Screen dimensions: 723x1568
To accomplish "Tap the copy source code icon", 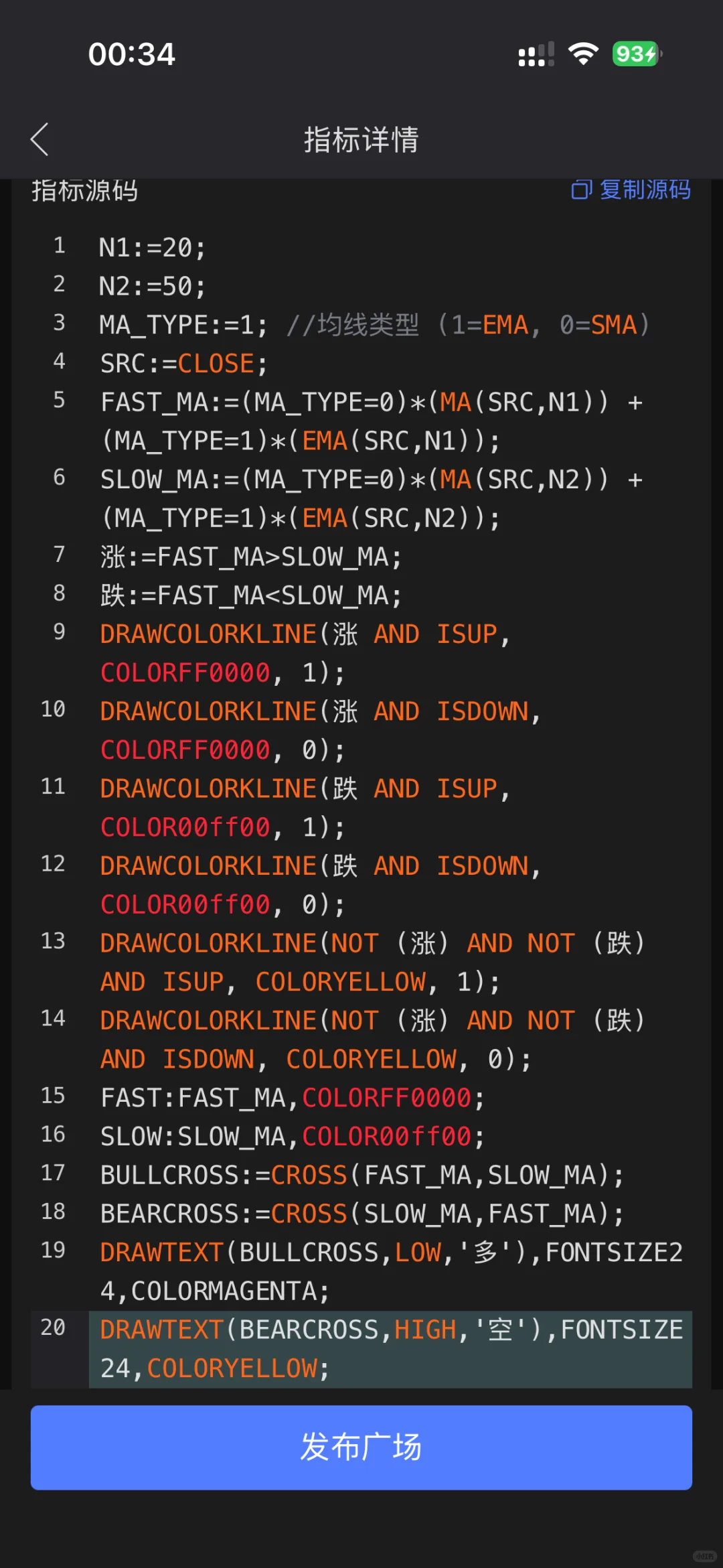I will click(x=581, y=190).
